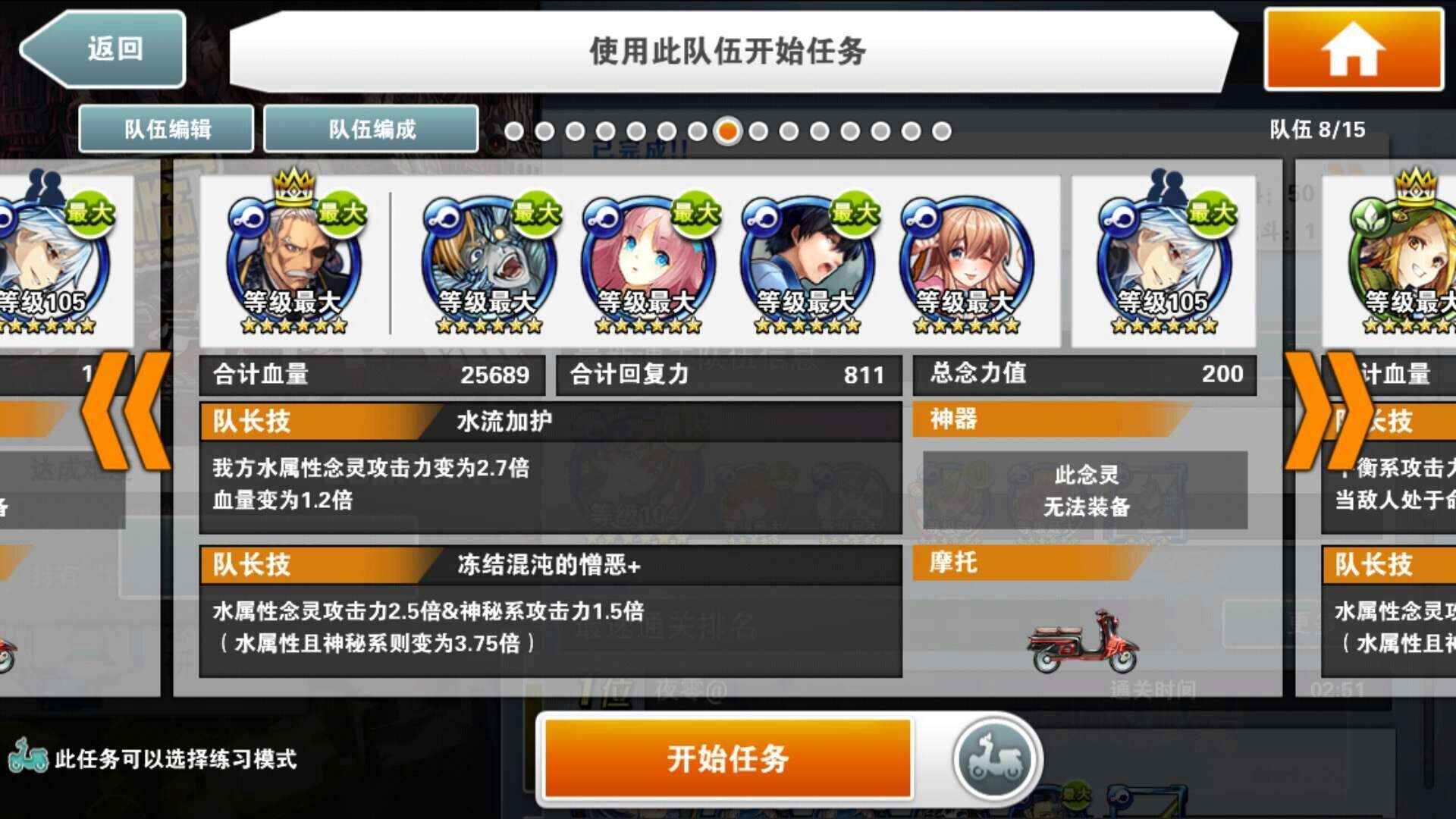The image size is (1456, 819).
Task: Select the blonde monster character portrait
Action: tap(489, 262)
